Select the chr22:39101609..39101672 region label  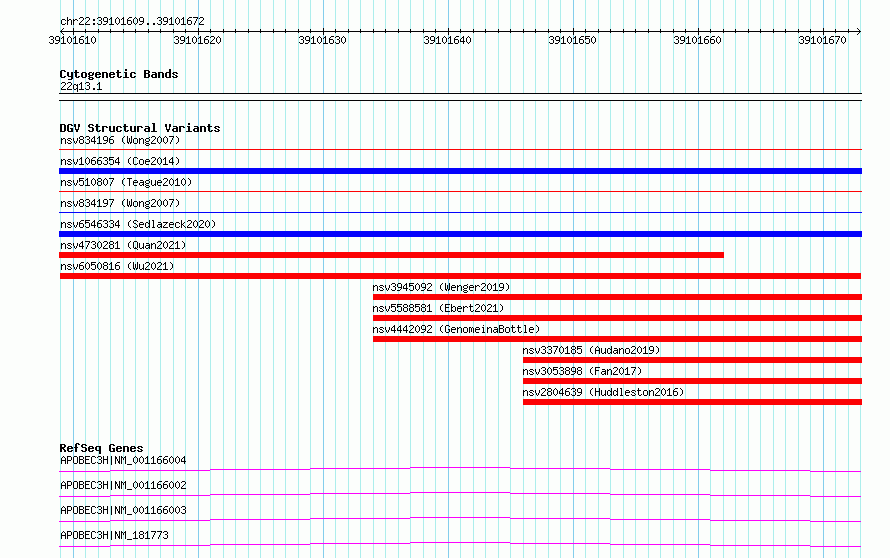[132, 21]
